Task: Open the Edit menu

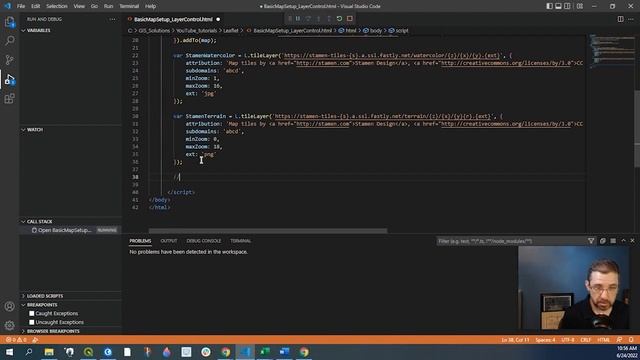Action: click(36, 6)
